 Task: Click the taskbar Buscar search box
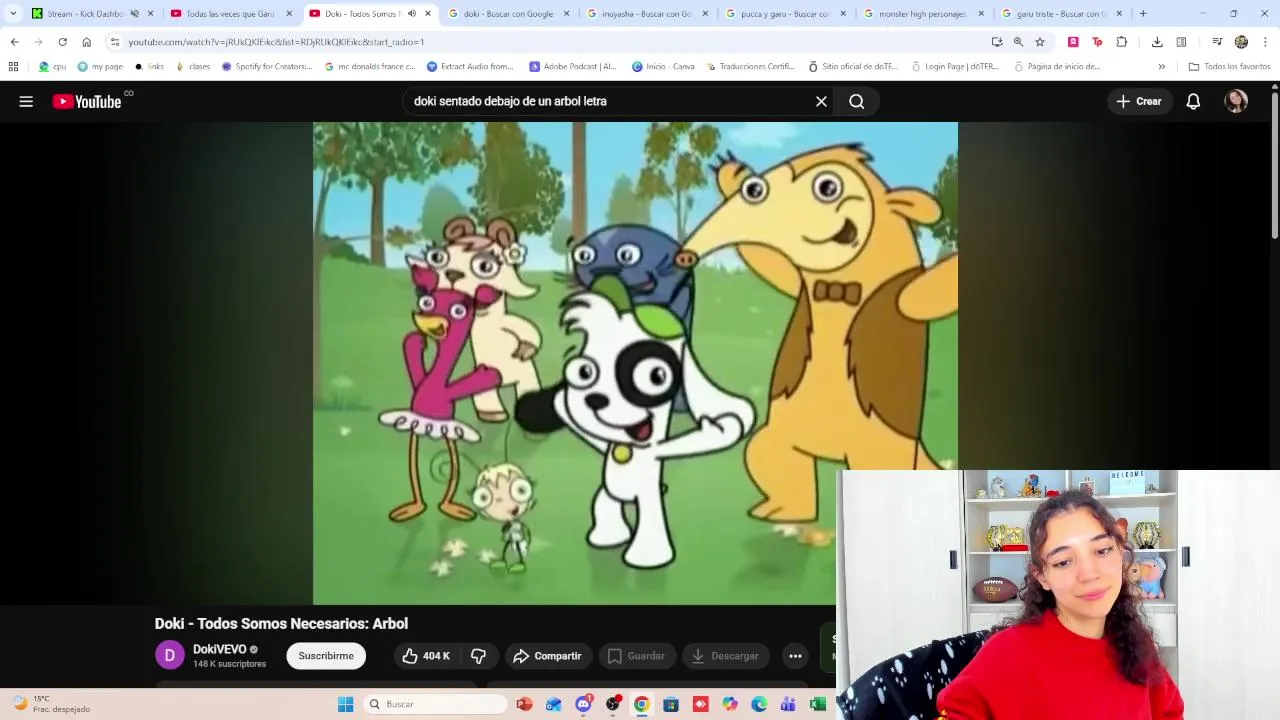pyautogui.click(x=435, y=704)
